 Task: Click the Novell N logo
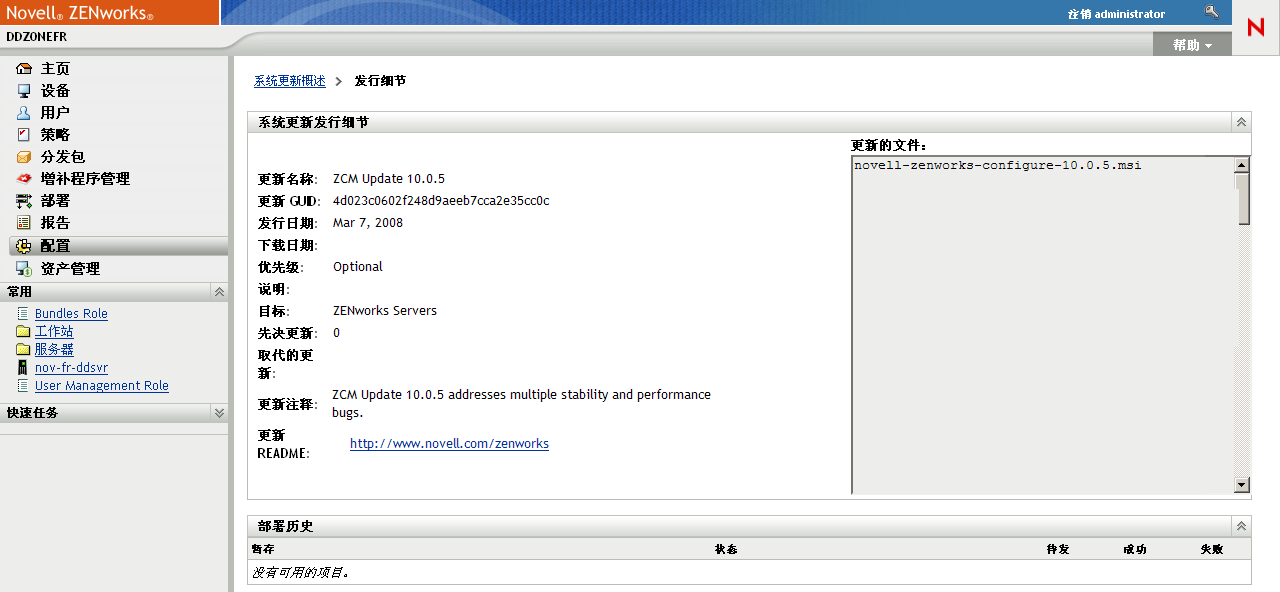click(x=1256, y=28)
